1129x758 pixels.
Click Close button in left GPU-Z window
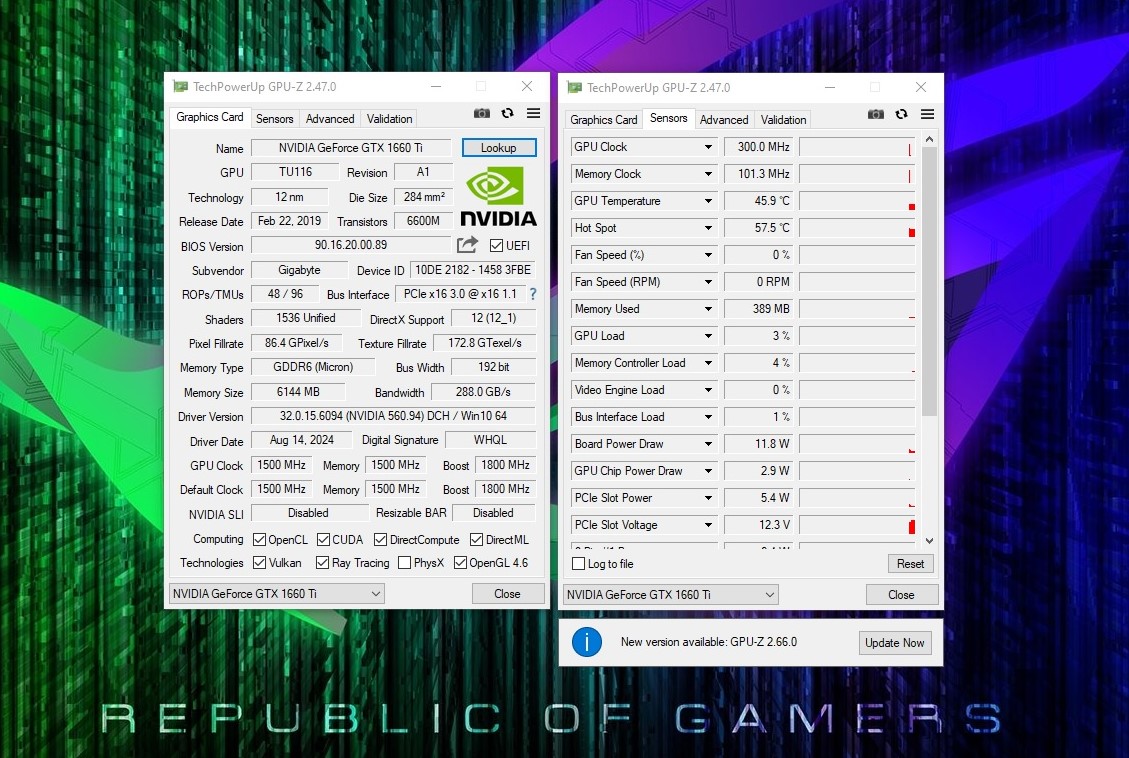pos(507,594)
